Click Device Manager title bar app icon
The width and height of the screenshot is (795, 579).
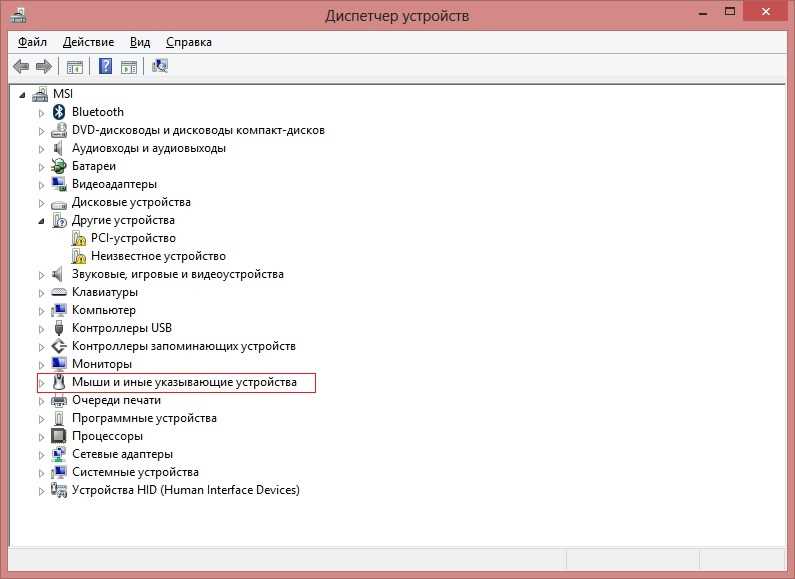pyautogui.click(x=18, y=15)
